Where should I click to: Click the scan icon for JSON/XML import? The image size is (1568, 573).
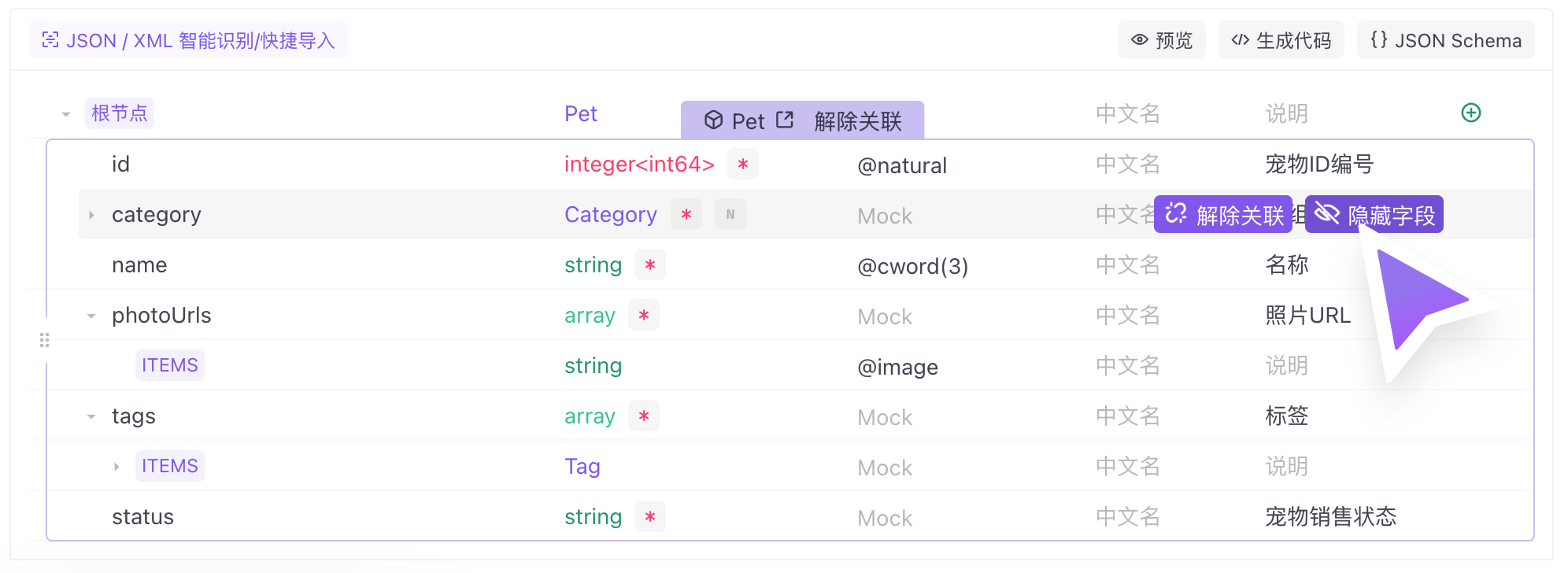(50, 39)
